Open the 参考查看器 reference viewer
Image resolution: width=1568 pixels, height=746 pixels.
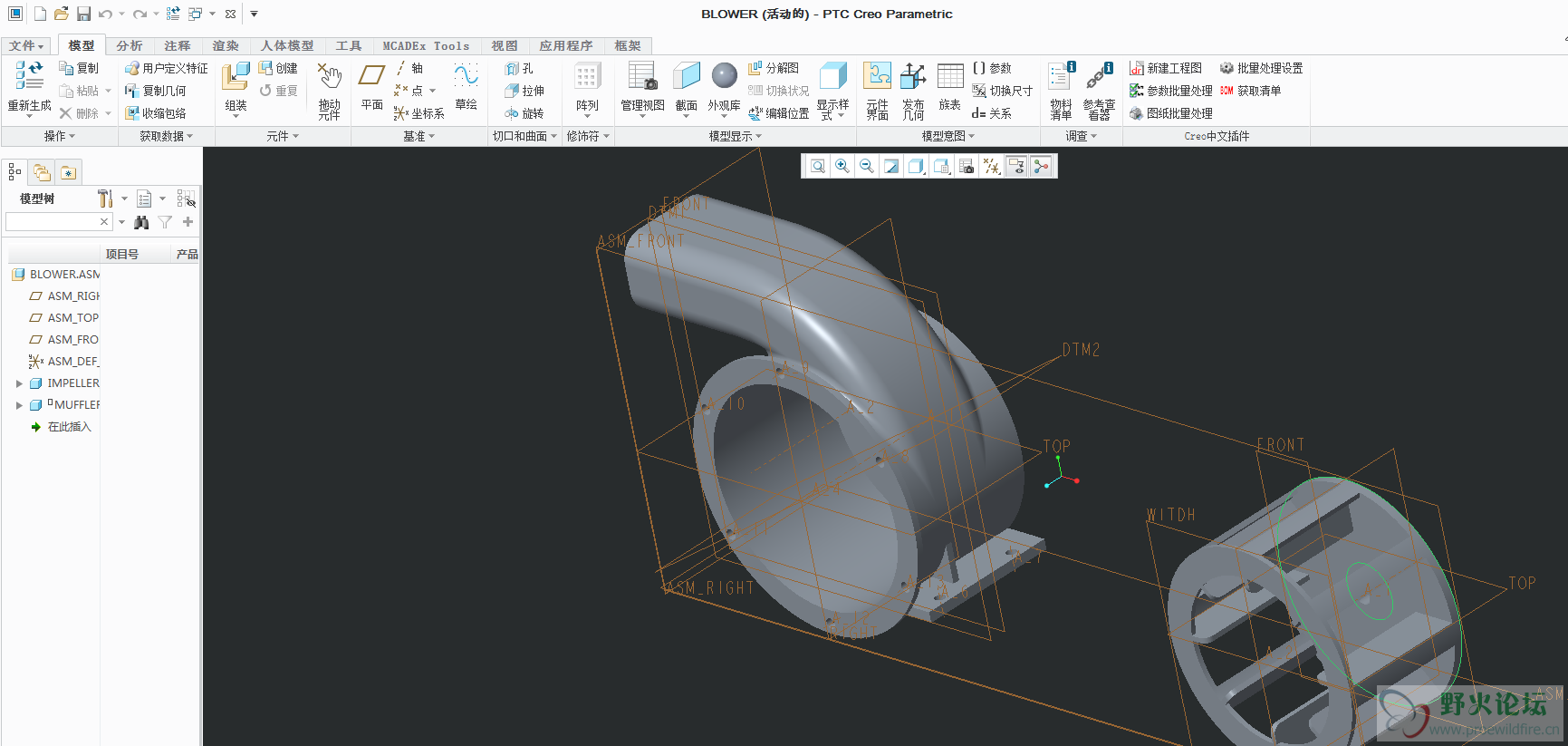click(1099, 91)
